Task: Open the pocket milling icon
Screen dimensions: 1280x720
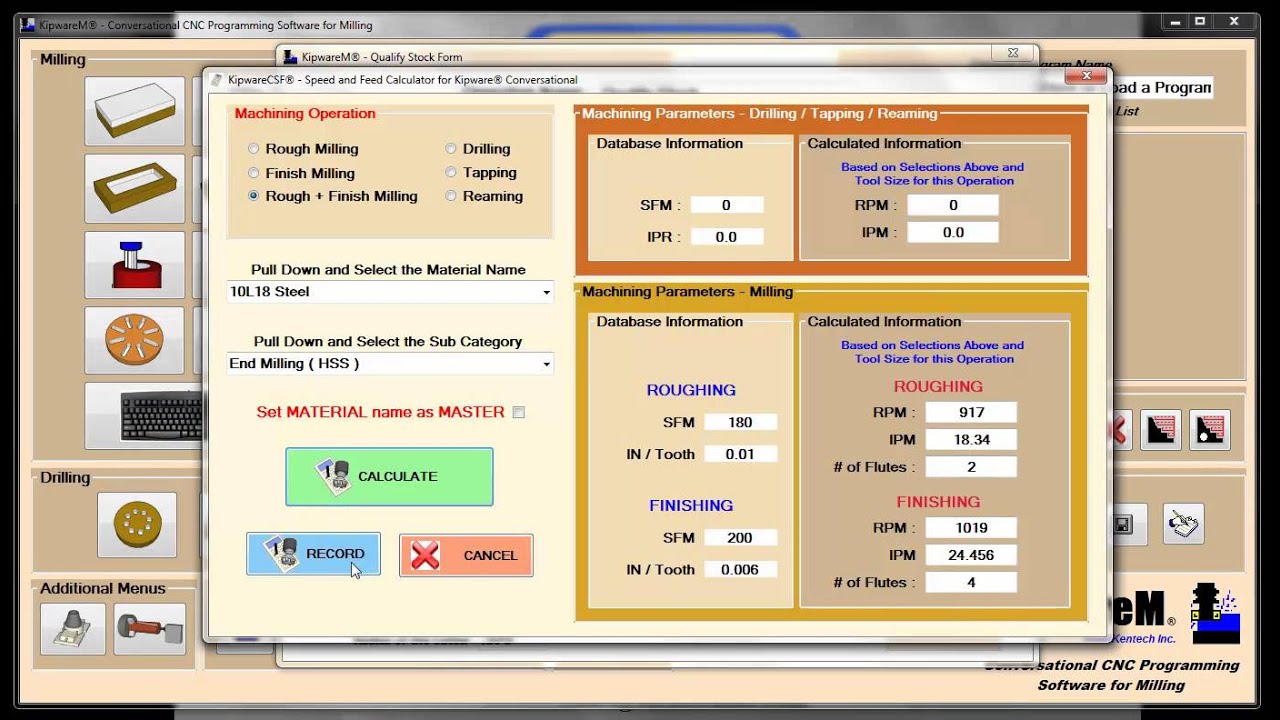Action: point(135,188)
